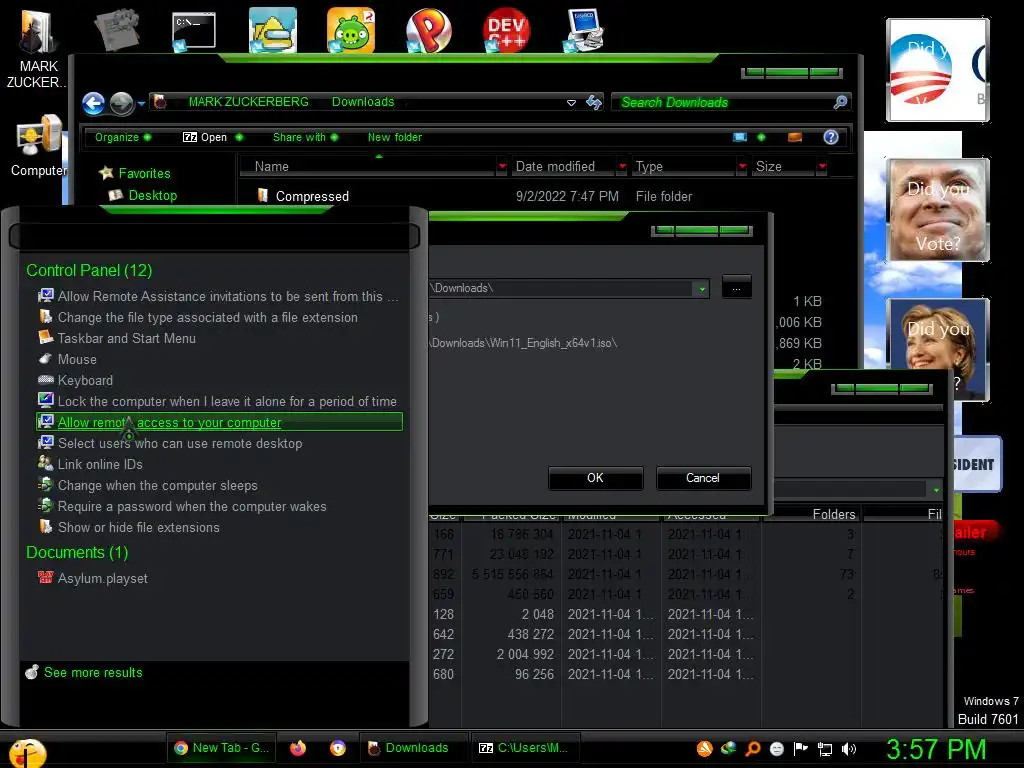Open the Start orb smiley button
The width and height of the screenshot is (1024, 768).
point(27,752)
